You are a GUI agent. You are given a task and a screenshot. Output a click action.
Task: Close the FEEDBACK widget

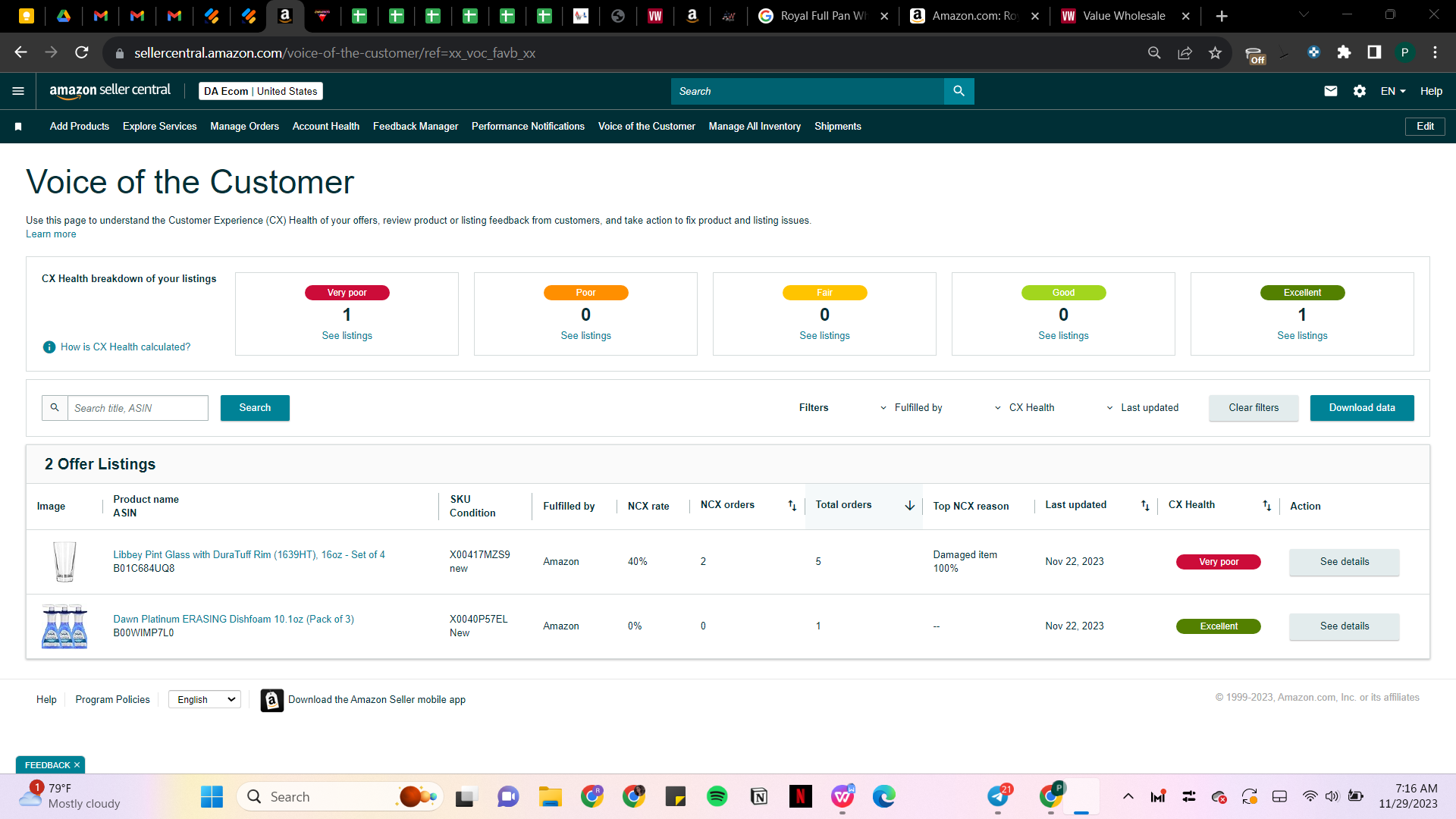77,765
